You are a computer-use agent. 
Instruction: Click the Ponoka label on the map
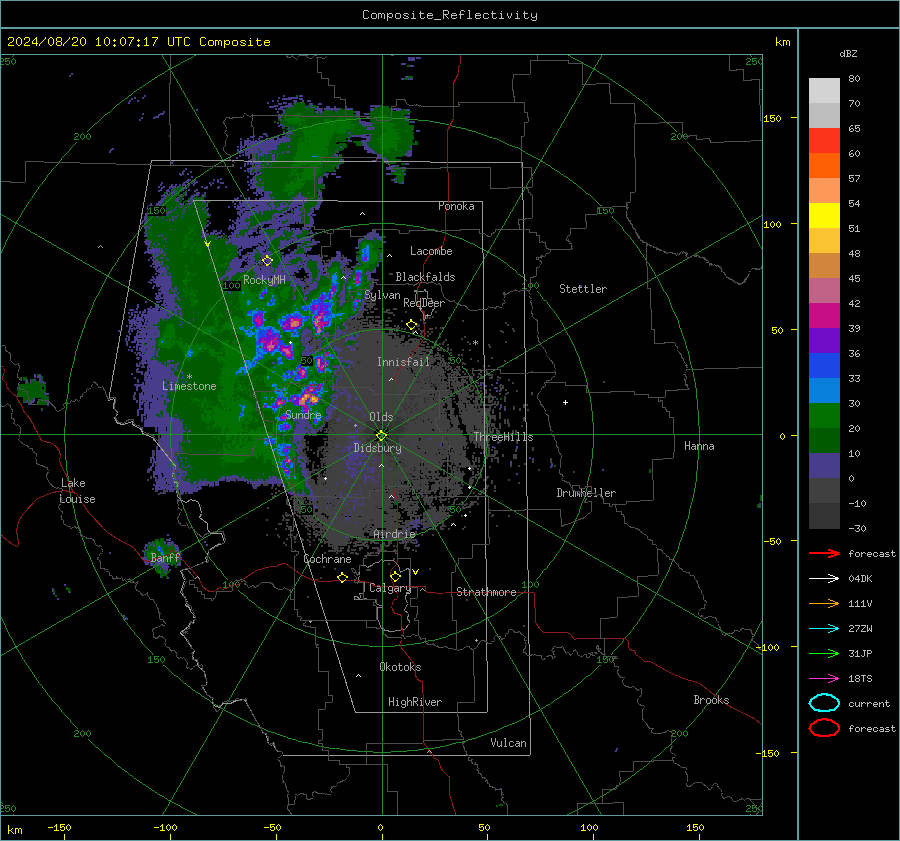tap(456, 206)
